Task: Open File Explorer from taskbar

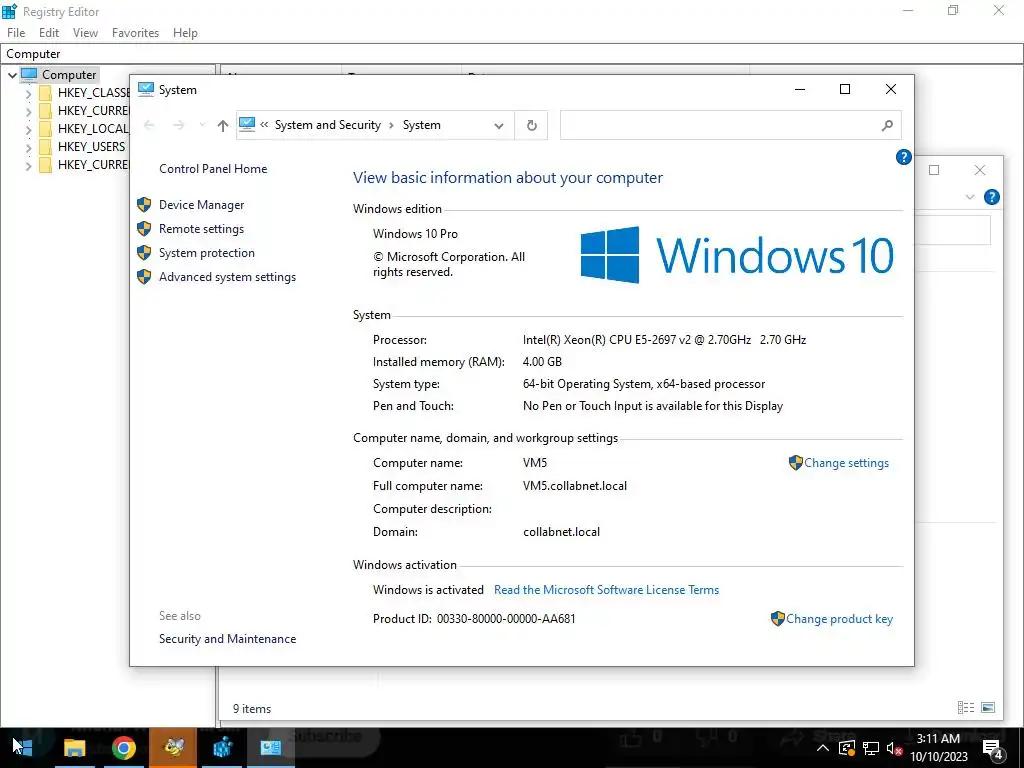Action: click(74, 747)
